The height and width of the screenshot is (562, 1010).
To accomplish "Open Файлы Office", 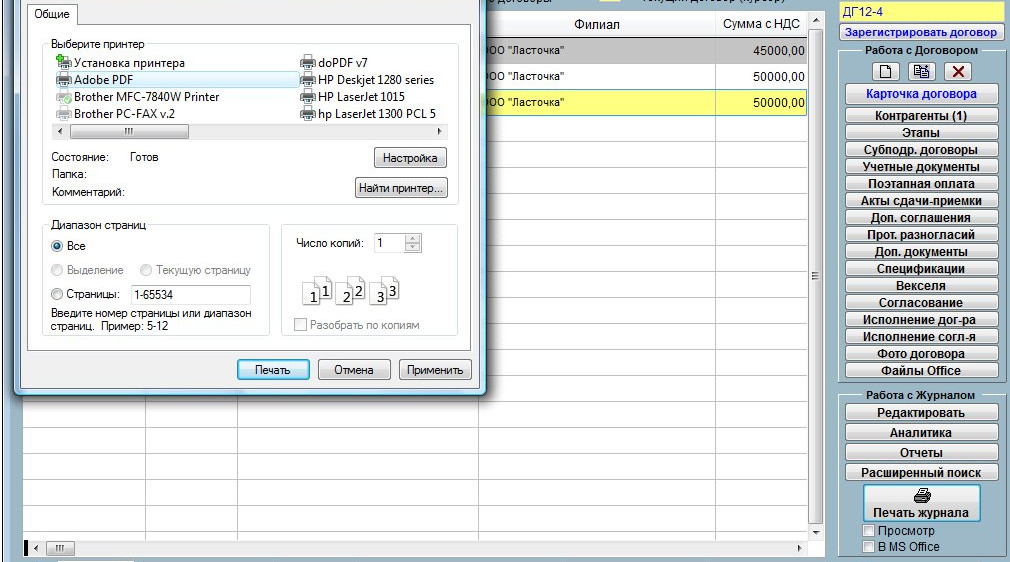I will pos(921,371).
